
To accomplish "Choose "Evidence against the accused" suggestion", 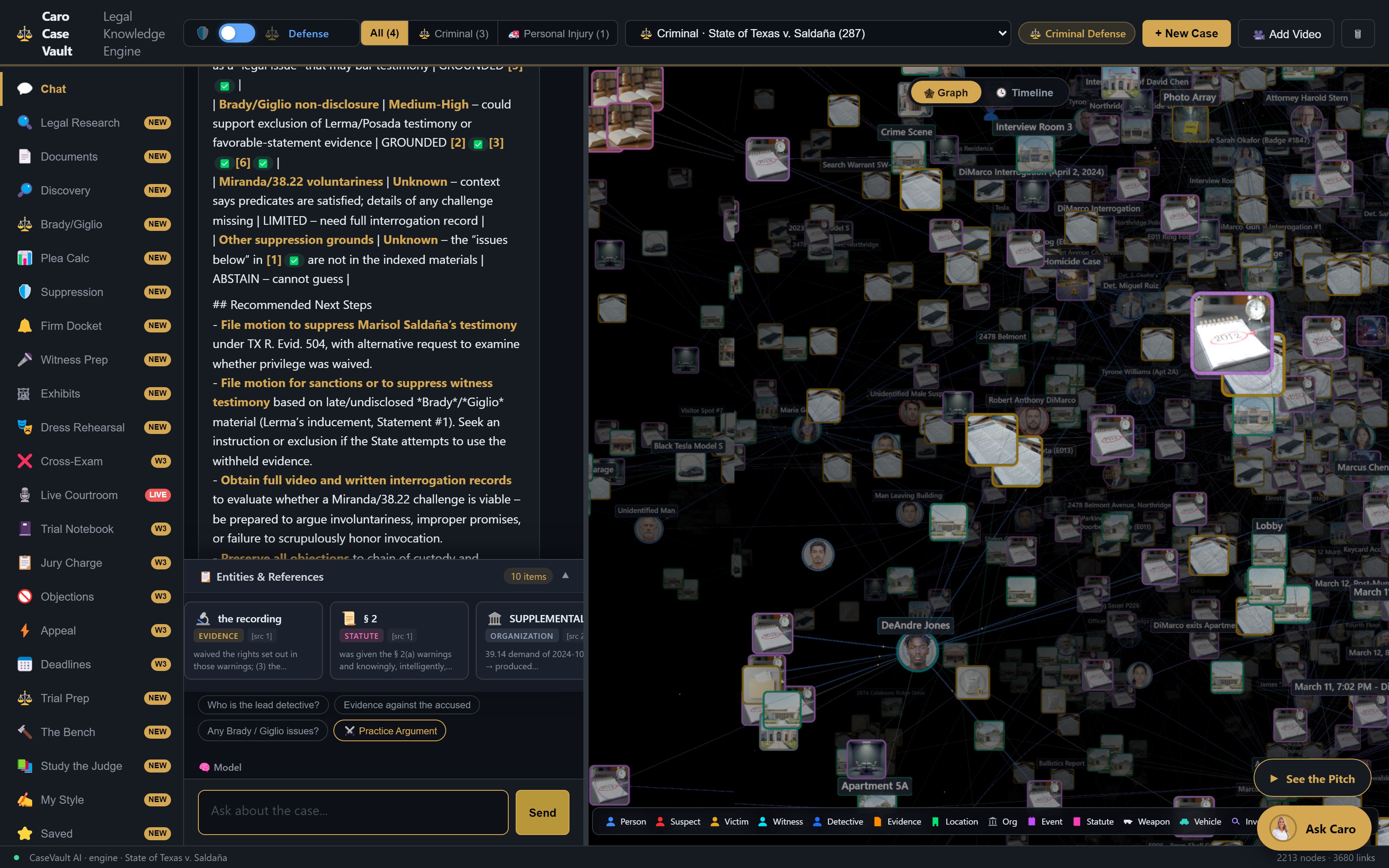I will (x=407, y=704).
